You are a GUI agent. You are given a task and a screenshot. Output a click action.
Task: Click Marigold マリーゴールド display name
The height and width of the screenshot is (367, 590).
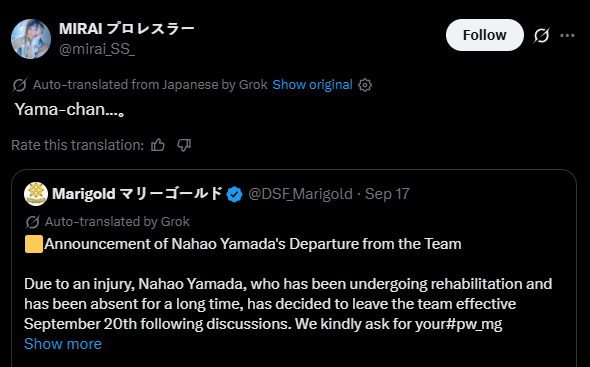(137, 194)
